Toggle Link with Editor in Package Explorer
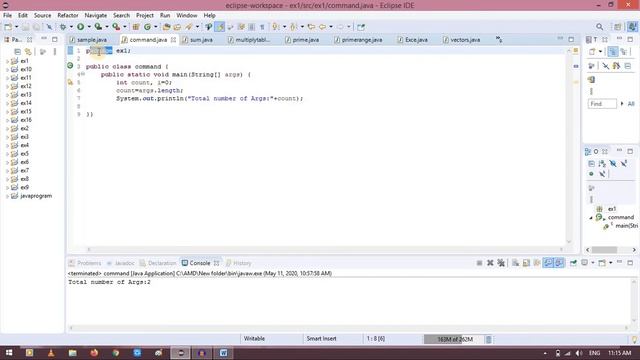Viewport: 640px width, 360px height. point(28,52)
